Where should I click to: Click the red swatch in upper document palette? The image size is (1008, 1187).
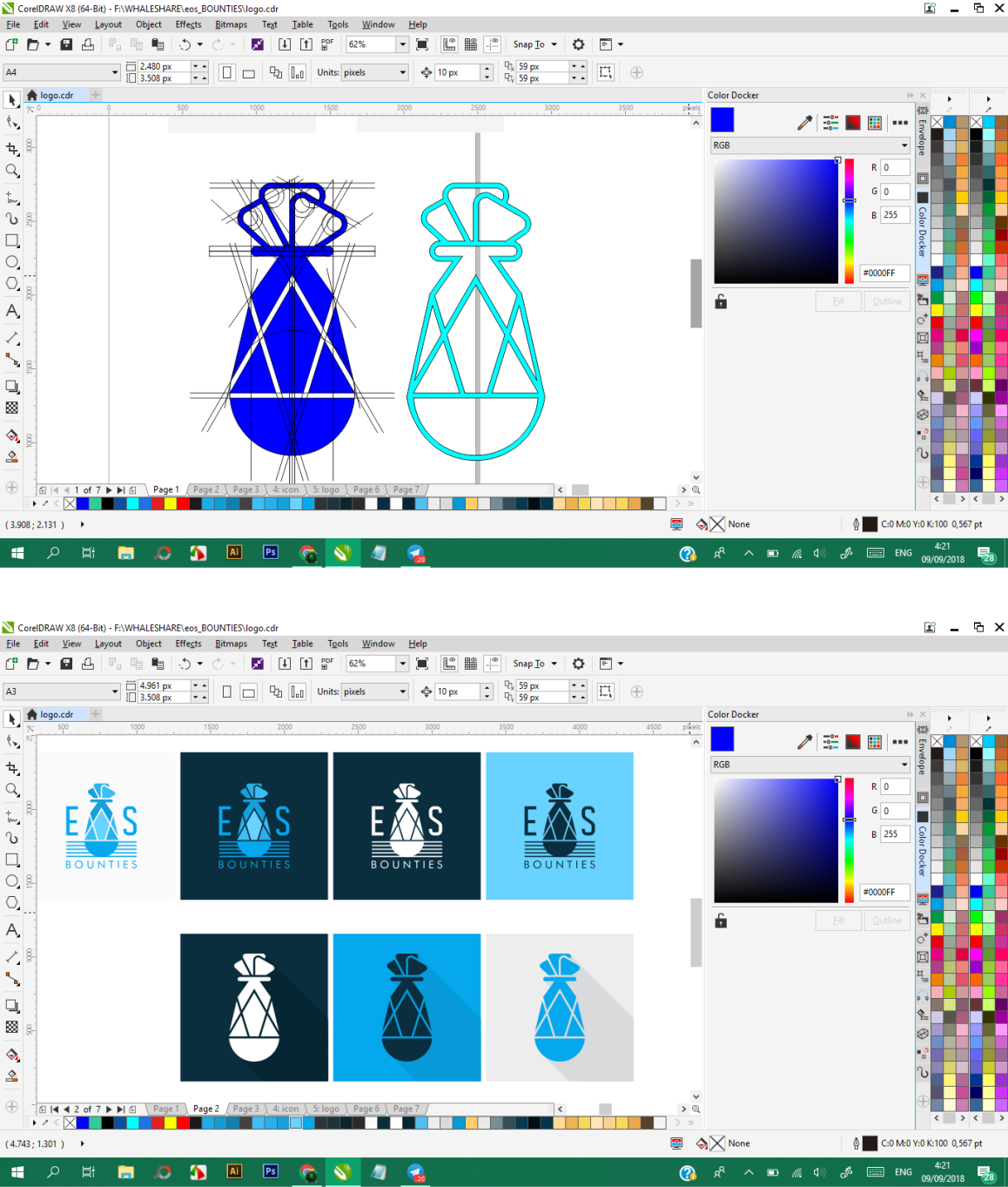click(183, 503)
